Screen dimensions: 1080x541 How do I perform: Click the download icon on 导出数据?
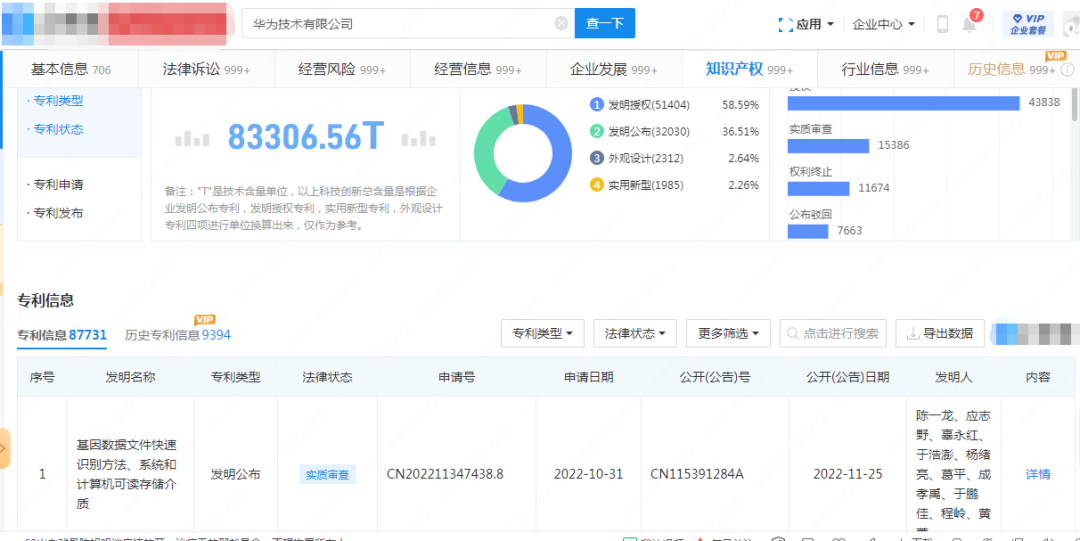coord(913,334)
